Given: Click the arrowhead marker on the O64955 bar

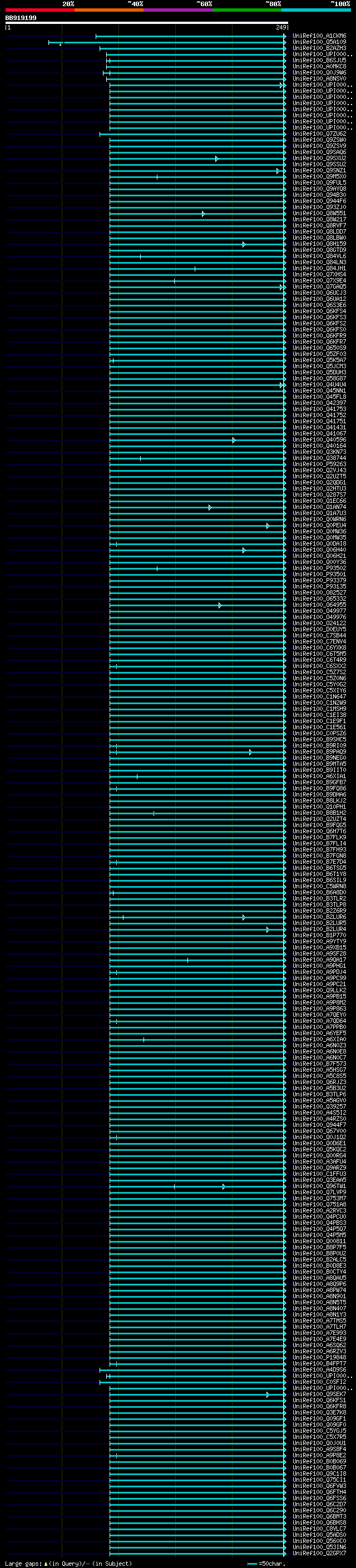Looking at the screenshot, I should coord(220,605).
